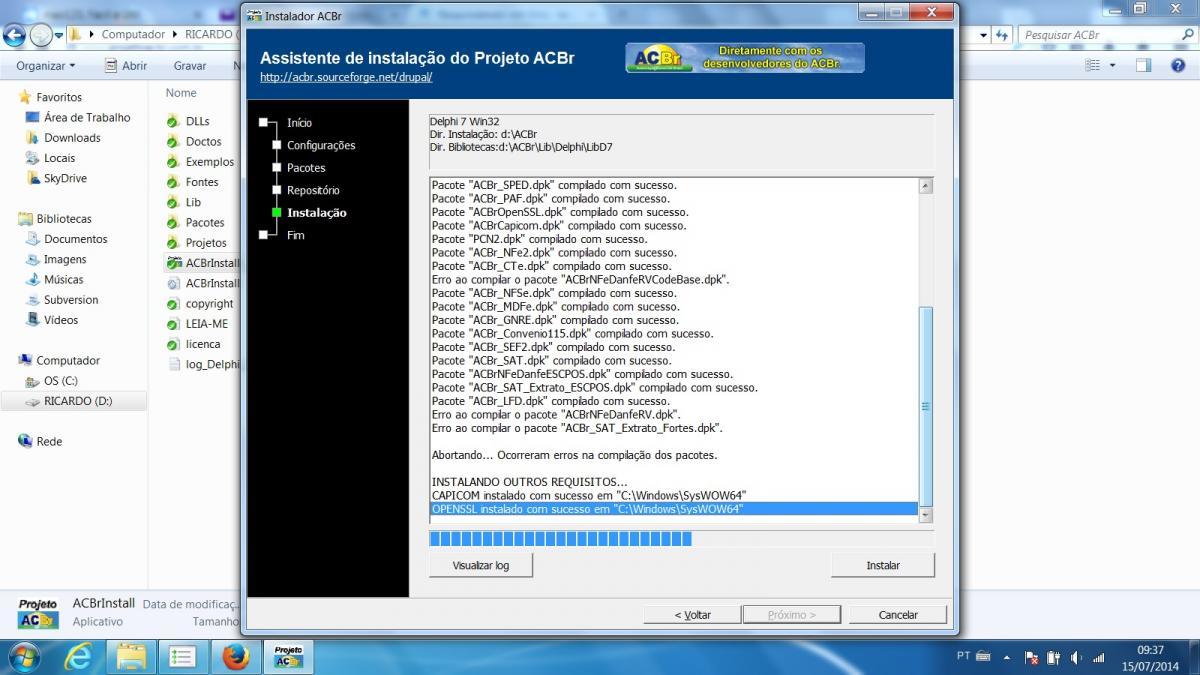Select Bibliotecas in the navigation pane

coord(64,218)
